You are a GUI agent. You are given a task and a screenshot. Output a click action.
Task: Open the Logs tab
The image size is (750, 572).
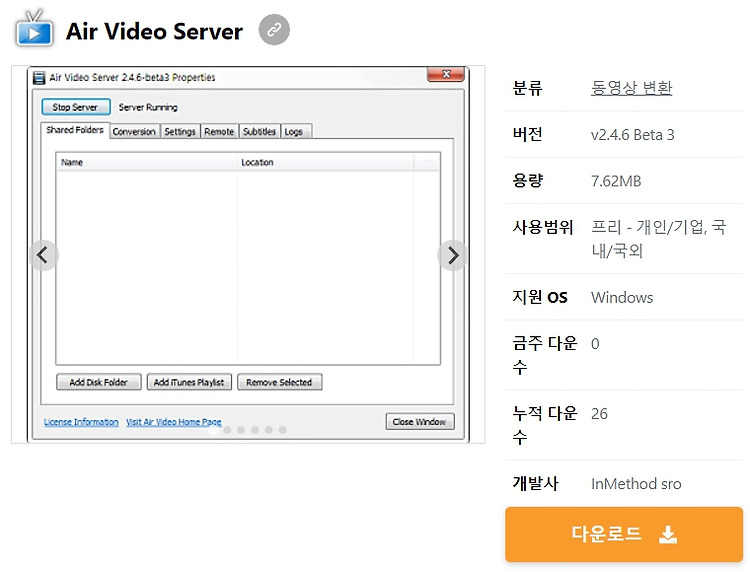point(294,132)
